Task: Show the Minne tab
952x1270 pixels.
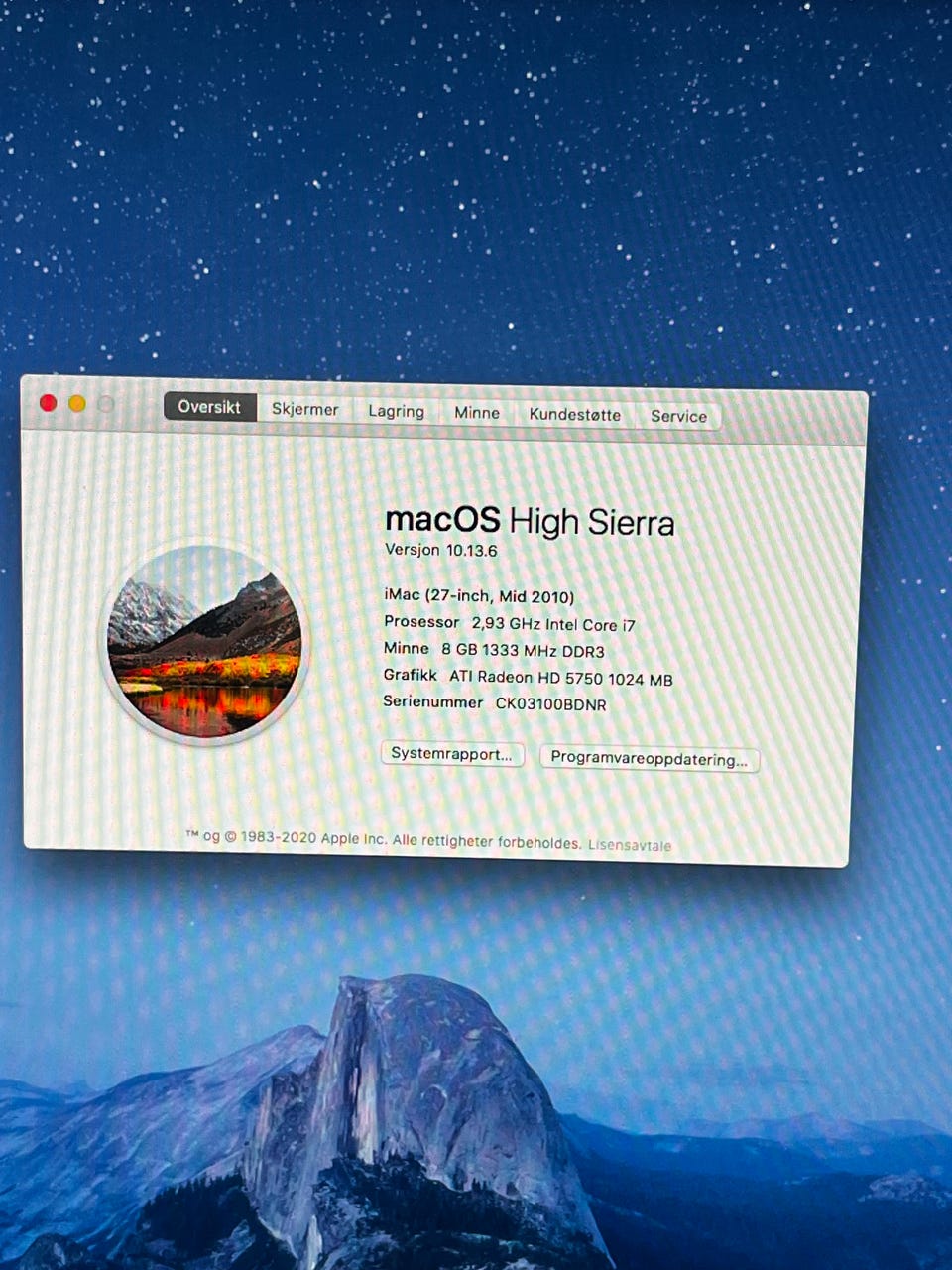Action: click(x=477, y=413)
